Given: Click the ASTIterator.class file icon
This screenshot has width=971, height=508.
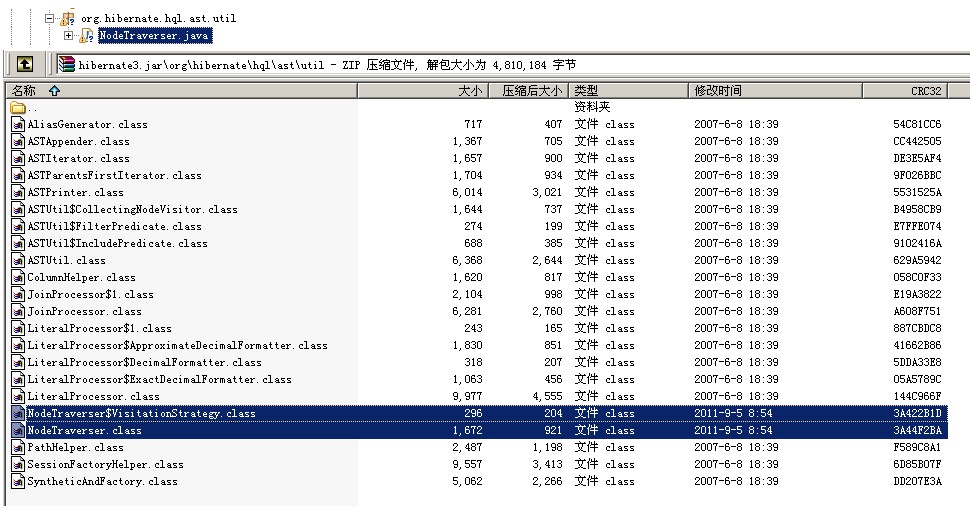Looking at the screenshot, I should pyautogui.click(x=18, y=159).
